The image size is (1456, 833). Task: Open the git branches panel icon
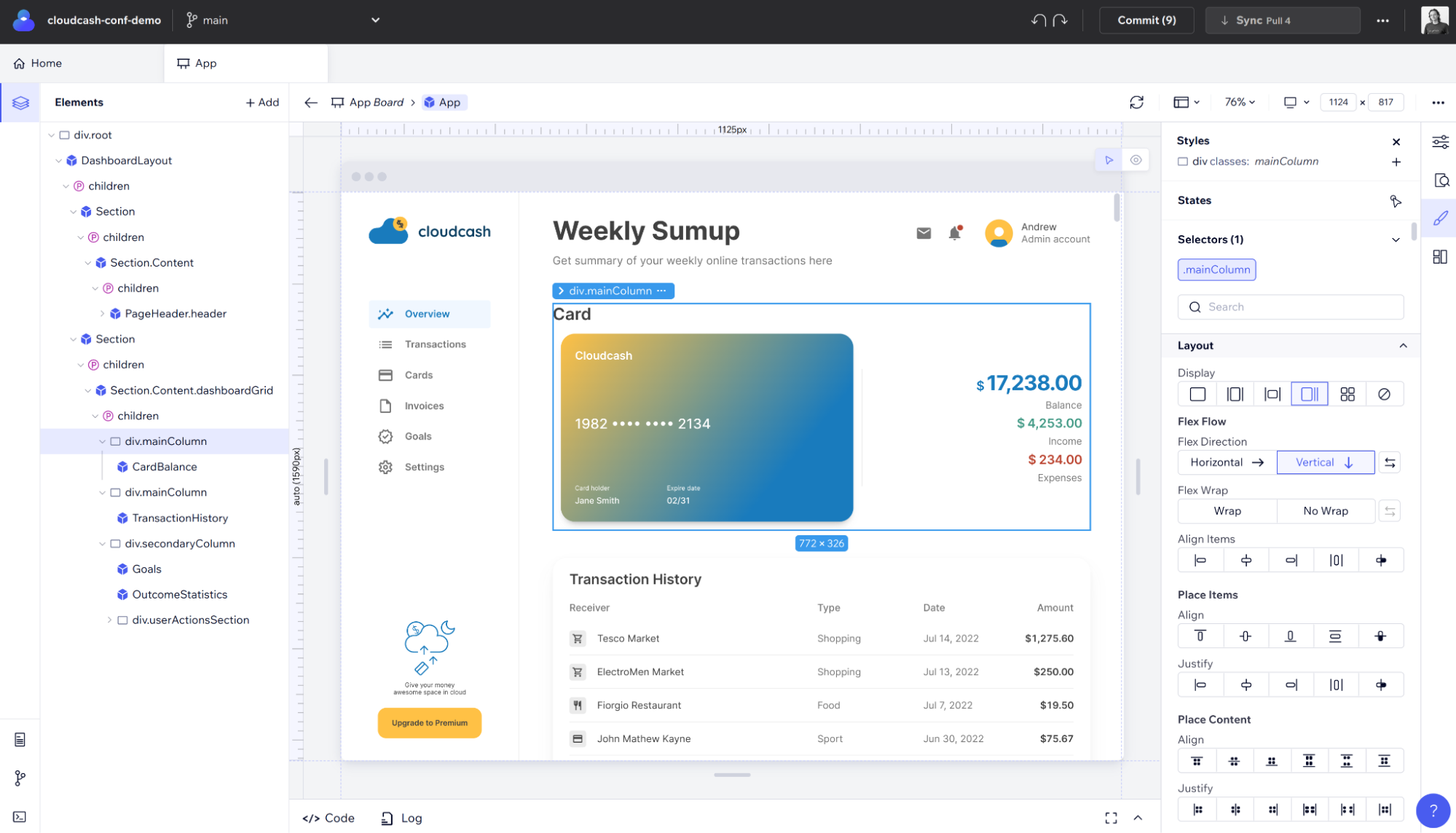[x=20, y=778]
